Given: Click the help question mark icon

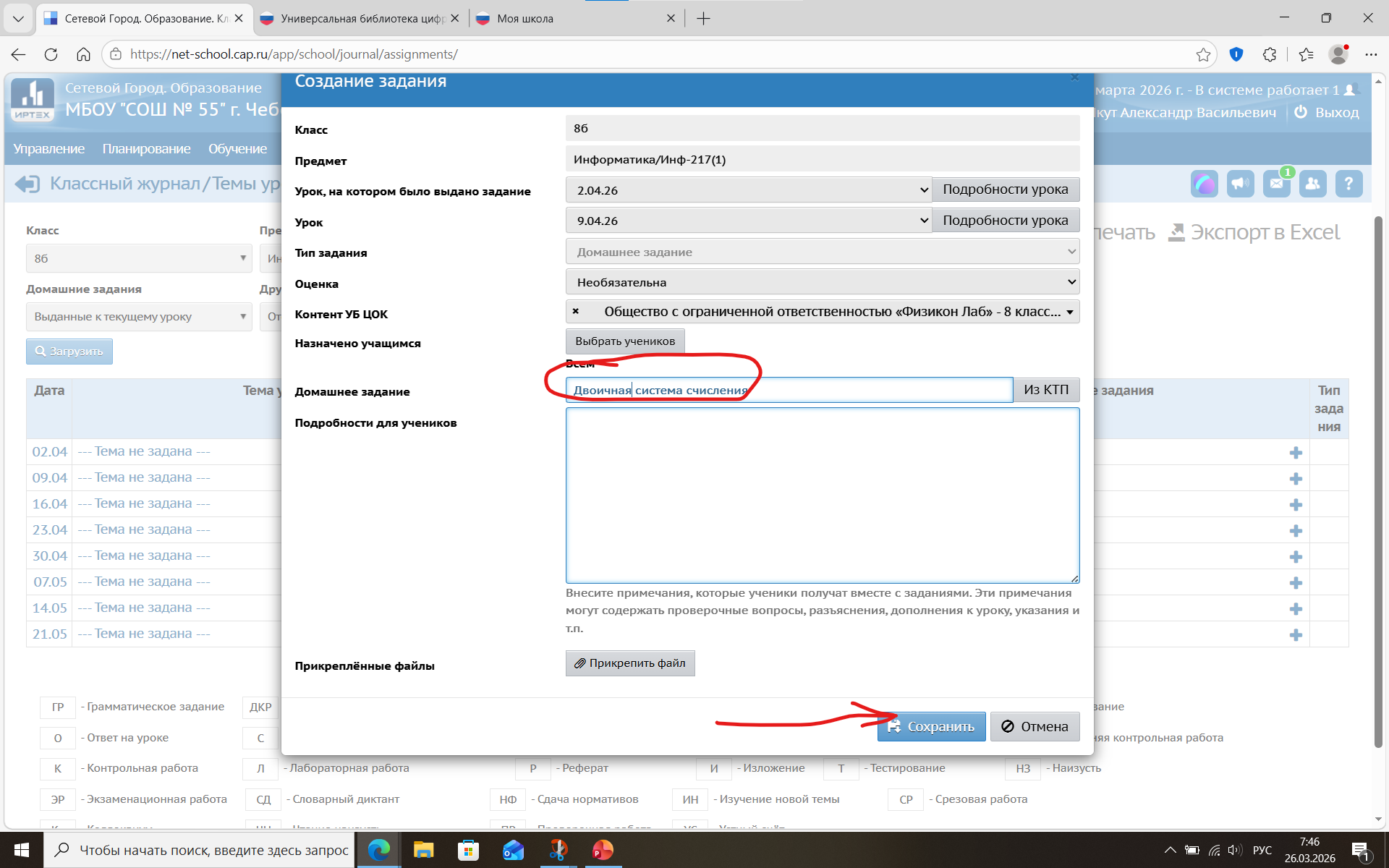Looking at the screenshot, I should pyautogui.click(x=1348, y=184).
